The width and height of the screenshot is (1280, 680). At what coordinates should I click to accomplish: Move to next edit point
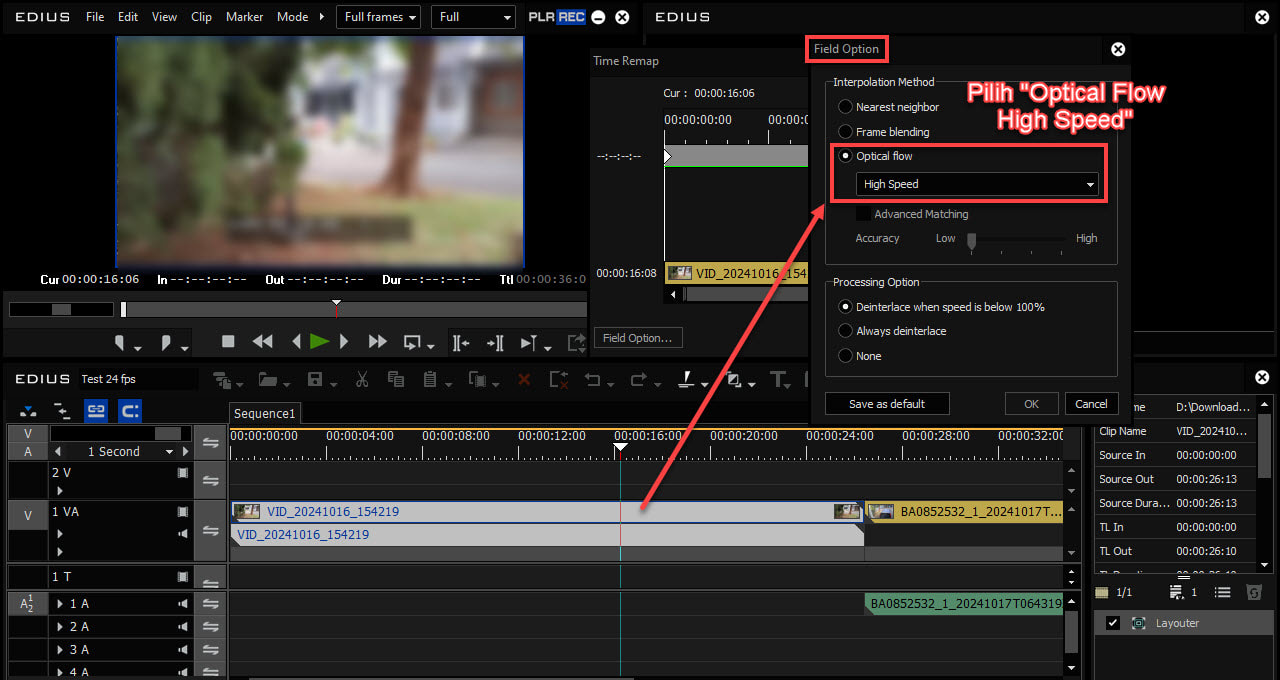pos(495,343)
